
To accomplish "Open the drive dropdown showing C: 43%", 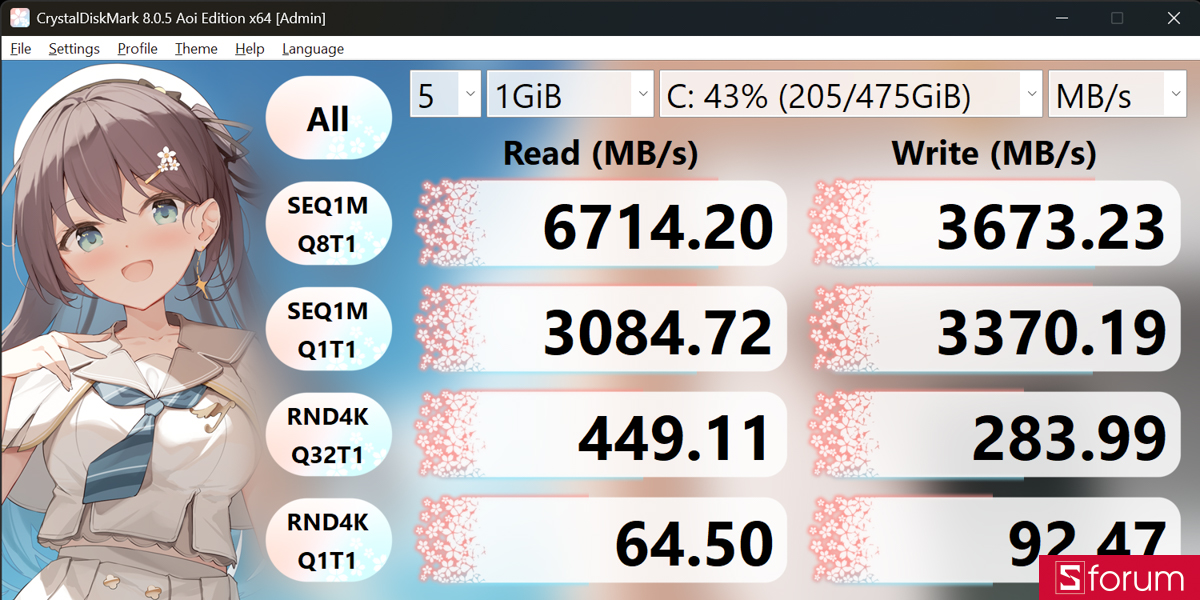I will pyautogui.click(x=851, y=94).
